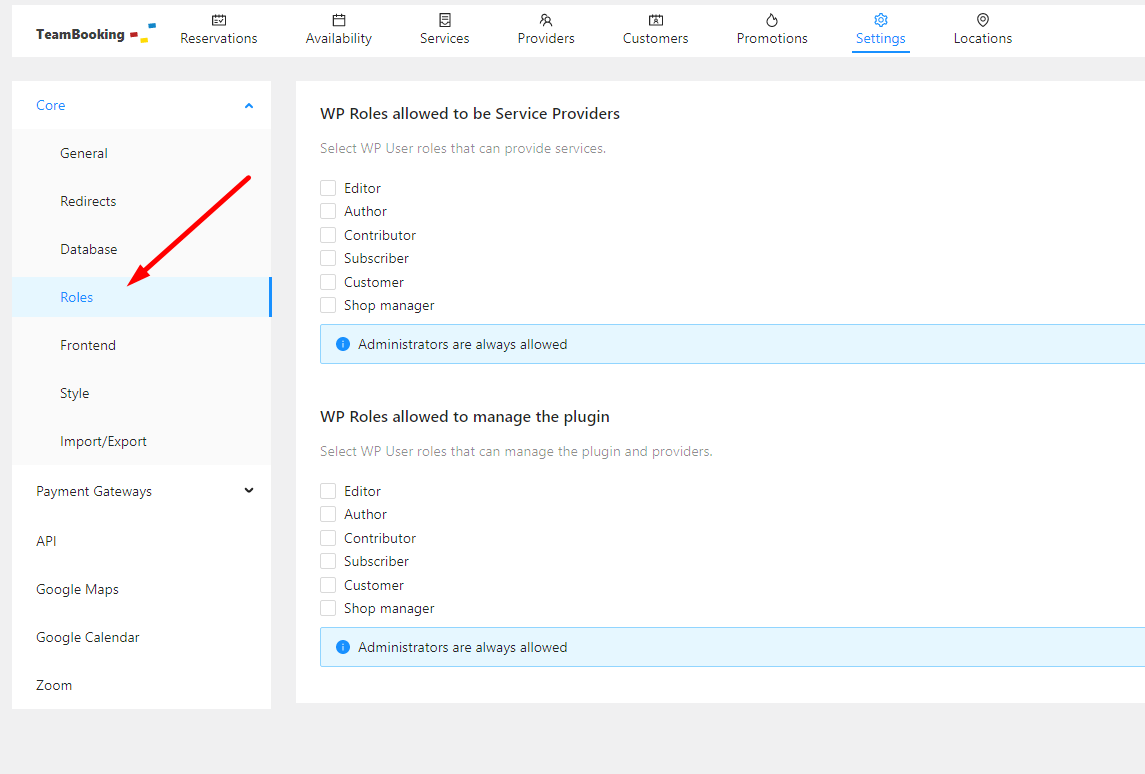This screenshot has height=774, width=1145.
Task: Open the API settings section
Action: [x=46, y=541]
